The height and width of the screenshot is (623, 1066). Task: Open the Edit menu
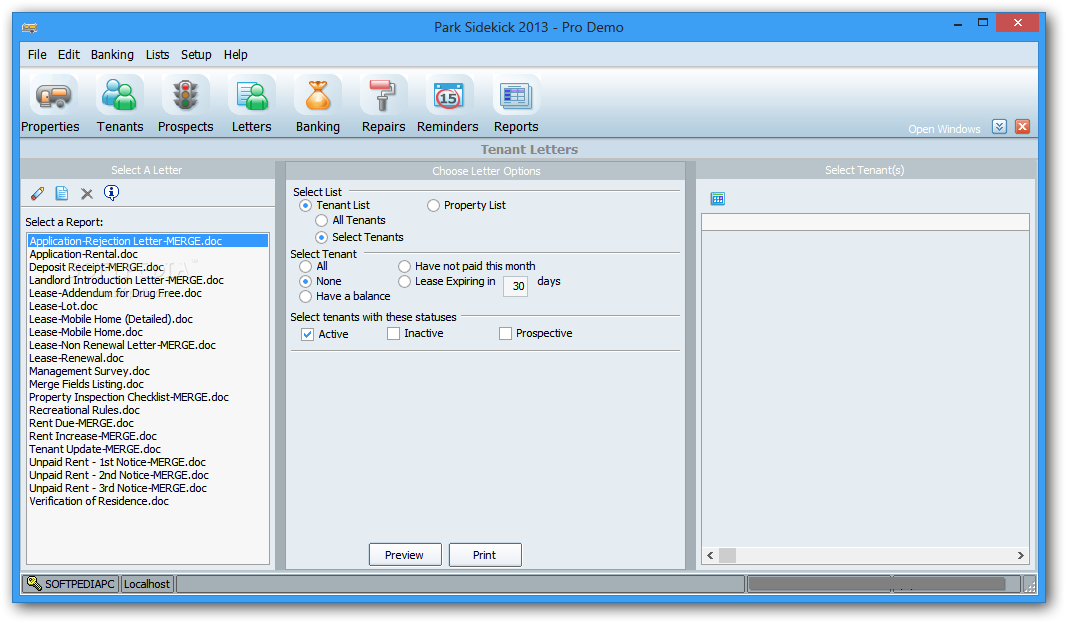click(x=69, y=54)
